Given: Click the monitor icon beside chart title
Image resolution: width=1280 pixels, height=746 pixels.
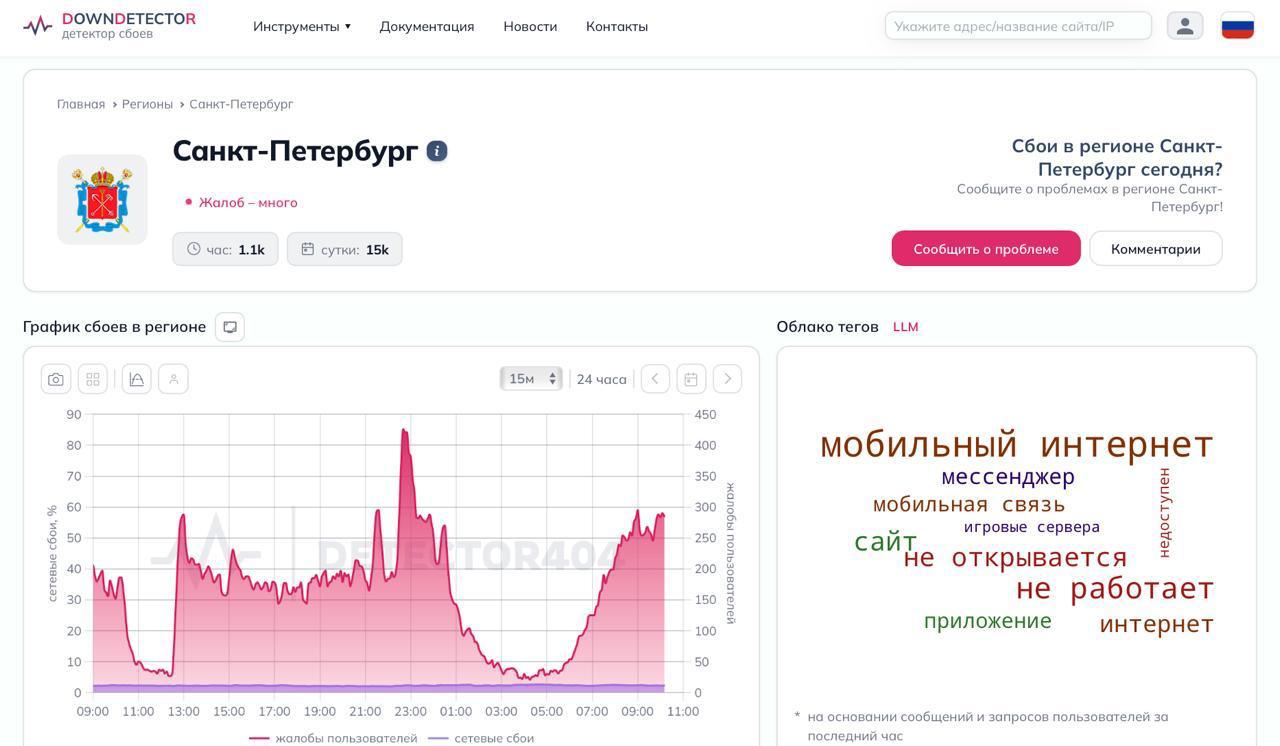Looking at the screenshot, I should point(230,327).
